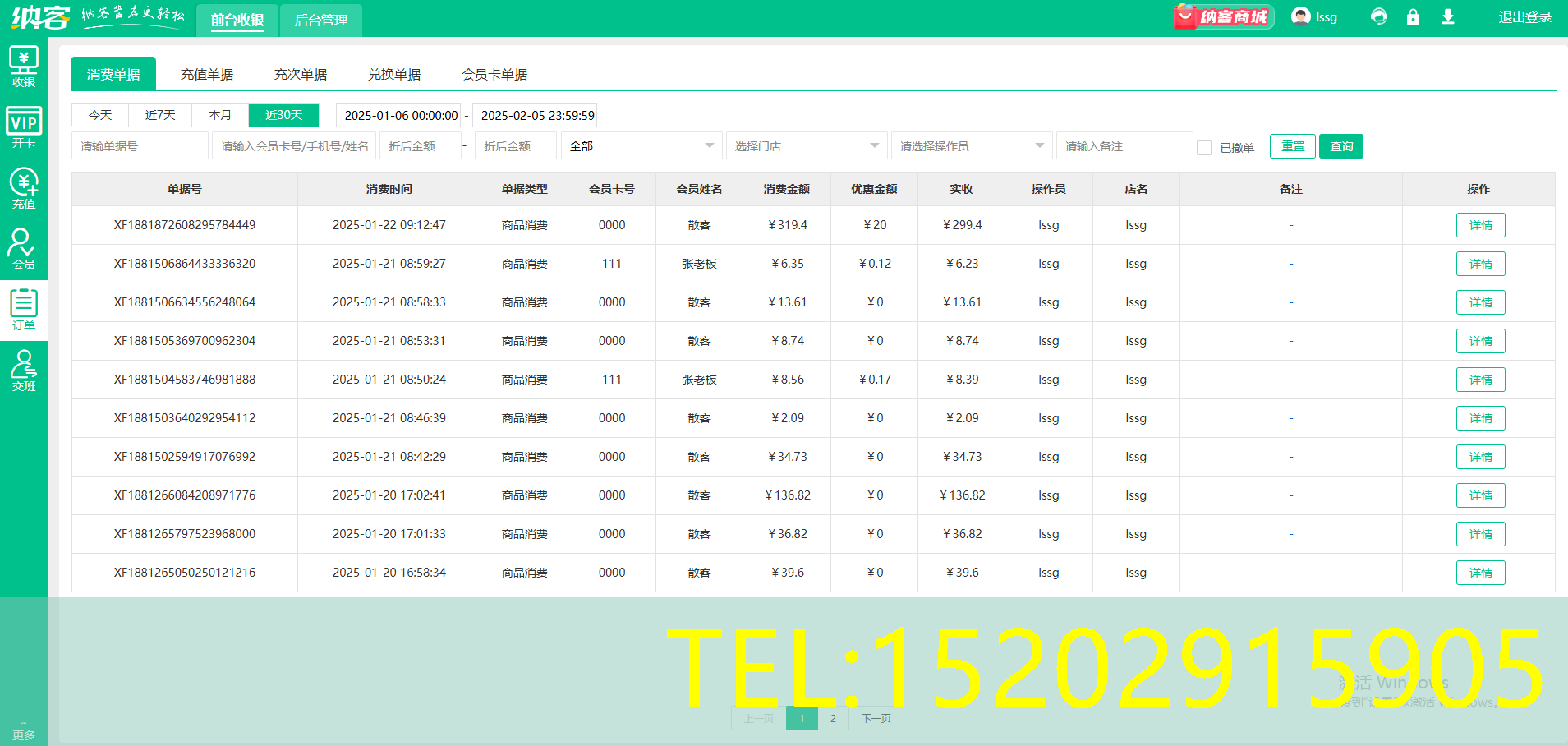Open the VIP 开卡 sidebar icon

[x=24, y=127]
